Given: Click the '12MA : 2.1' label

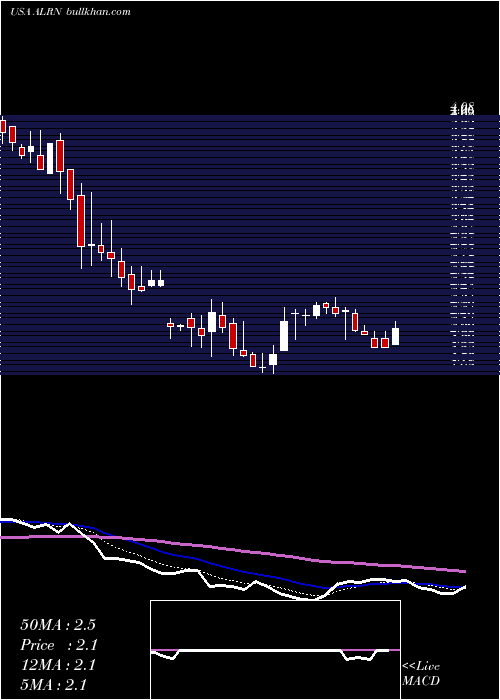Looking at the screenshot, I should coord(58,665).
